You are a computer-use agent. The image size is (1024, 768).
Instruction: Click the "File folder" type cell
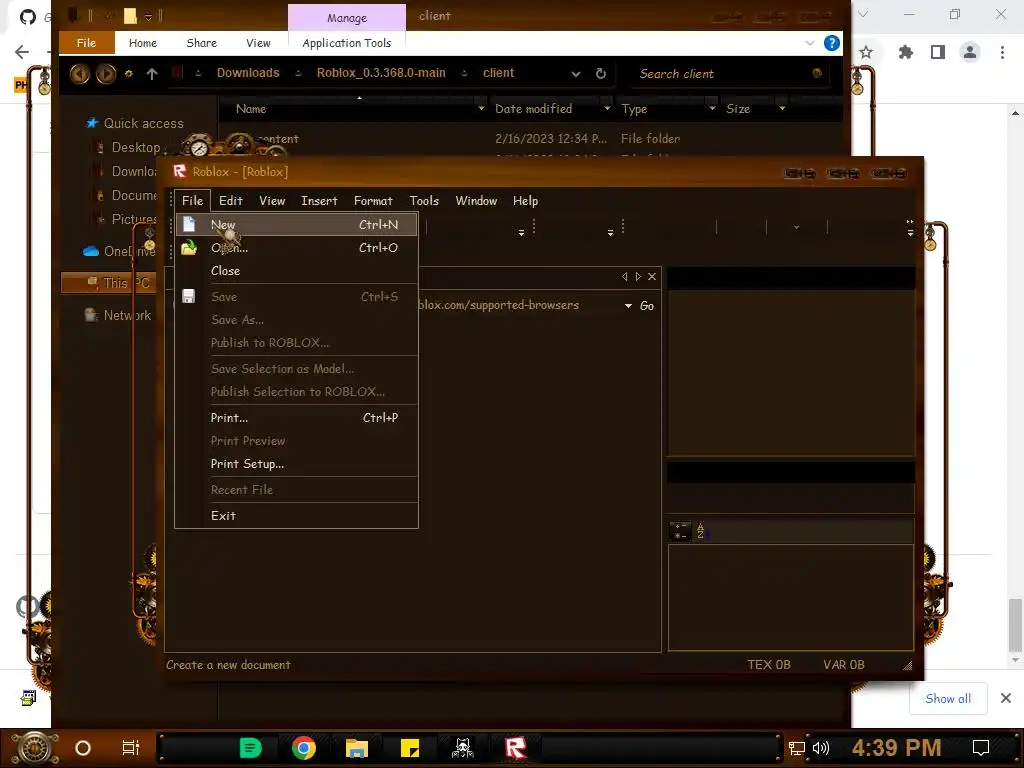coord(650,138)
